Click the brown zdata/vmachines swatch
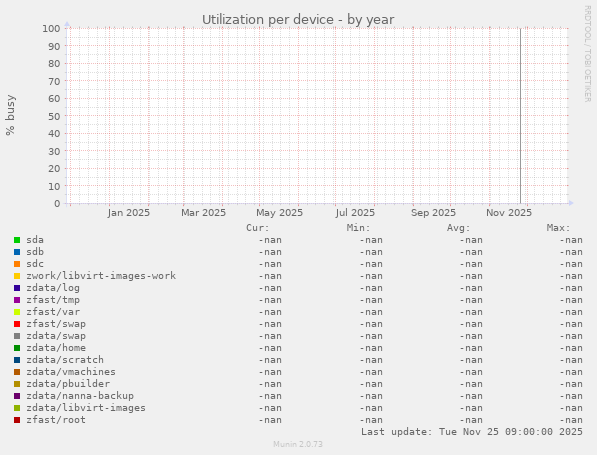This screenshot has height=455, width=597. click(x=17, y=372)
